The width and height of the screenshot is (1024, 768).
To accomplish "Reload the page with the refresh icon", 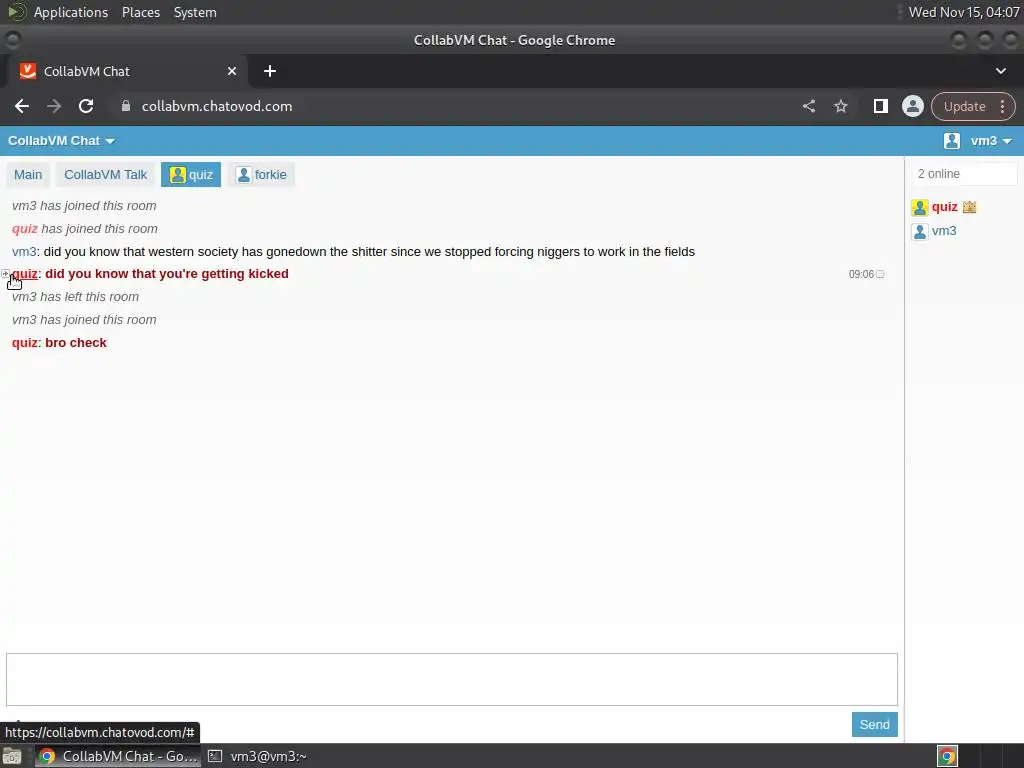I will pyautogui.click(x=86, y=106).
